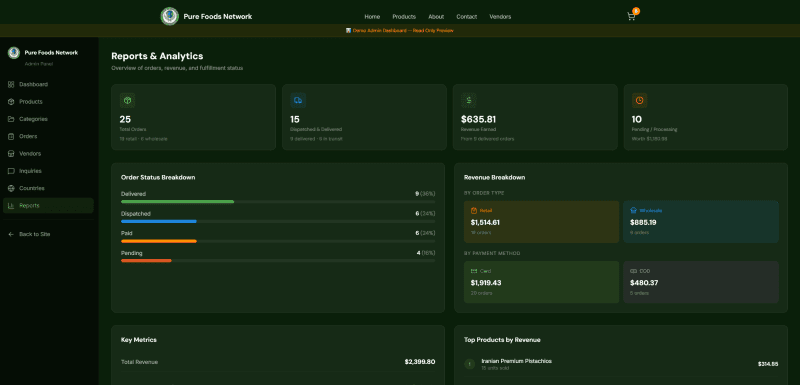800x385 pixels.
Task: Click the Dispatched & Delivered truck icon
Action: click(298, 100)
